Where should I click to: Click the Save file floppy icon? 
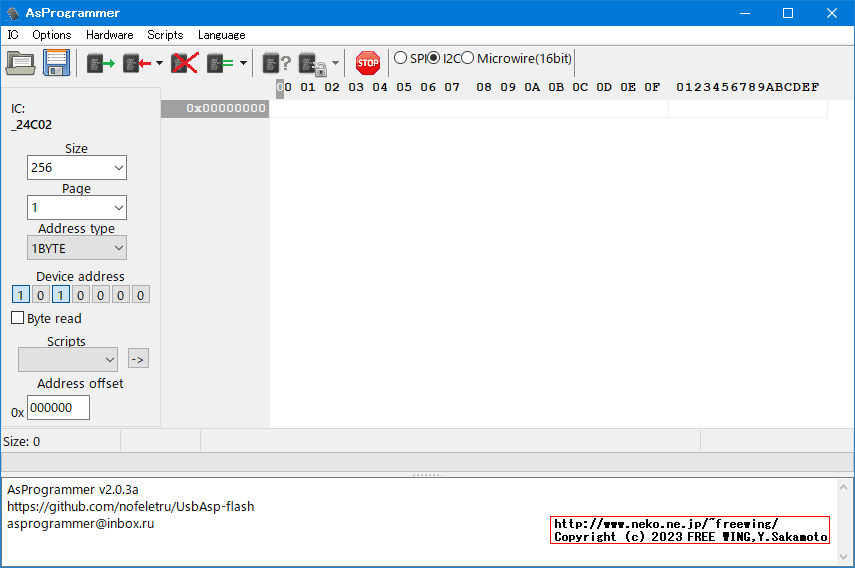pyautogui.click(x=55, y=63)
